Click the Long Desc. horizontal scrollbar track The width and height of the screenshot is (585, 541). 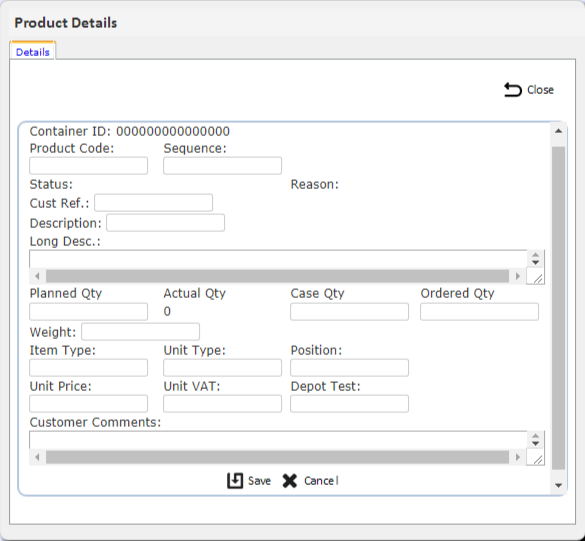[x=277, y=276]
